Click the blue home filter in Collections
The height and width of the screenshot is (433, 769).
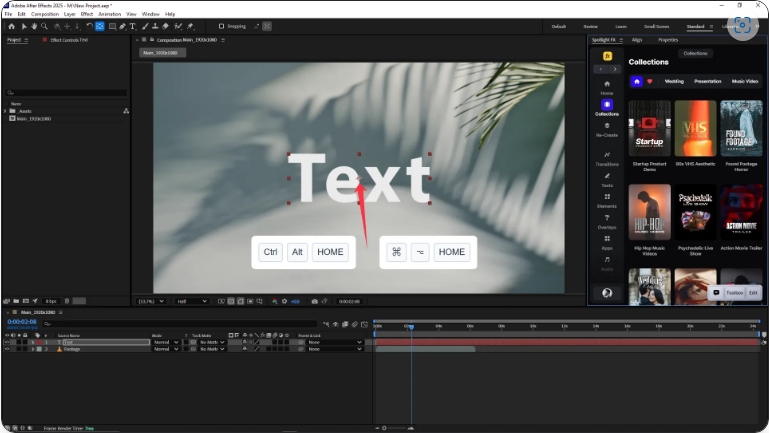(x=637, y=81)
